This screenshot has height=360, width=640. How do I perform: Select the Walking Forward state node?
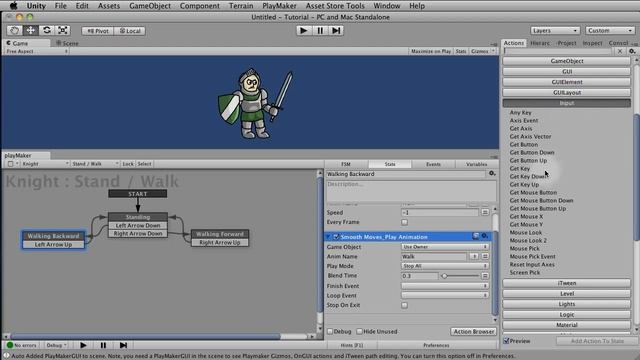click(x=220, y=234)
